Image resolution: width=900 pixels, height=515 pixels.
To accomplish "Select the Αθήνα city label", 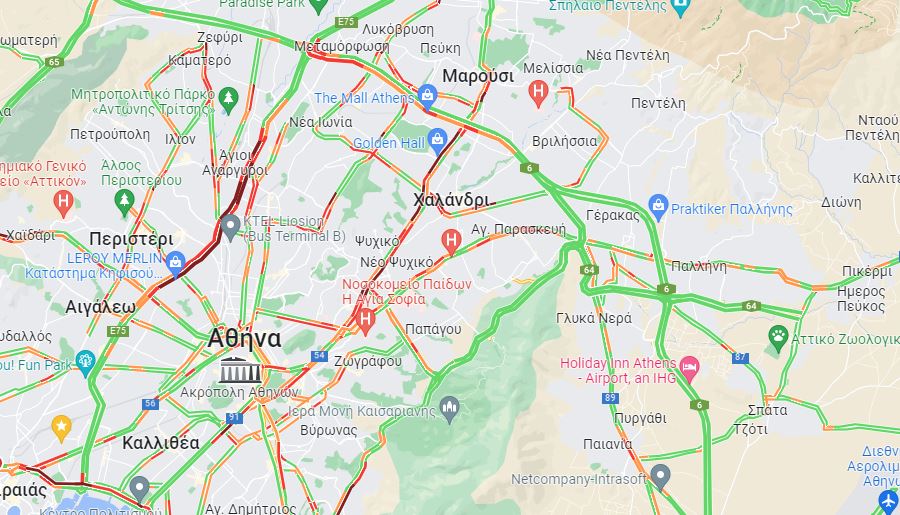I will tap(245, 338).
